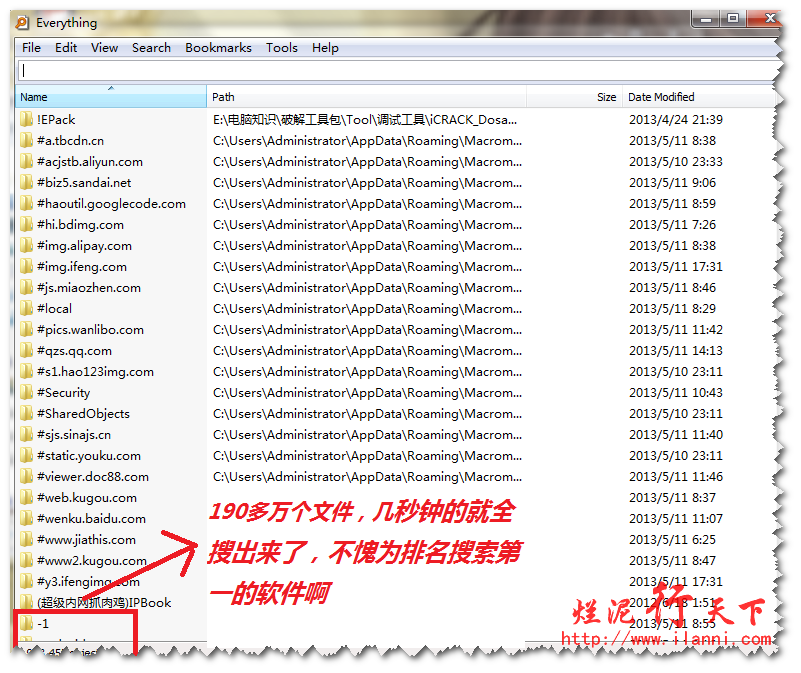Select folder icon for #sjs.sinajs.cn
The image size is (801, 673).
pos(27,434)
